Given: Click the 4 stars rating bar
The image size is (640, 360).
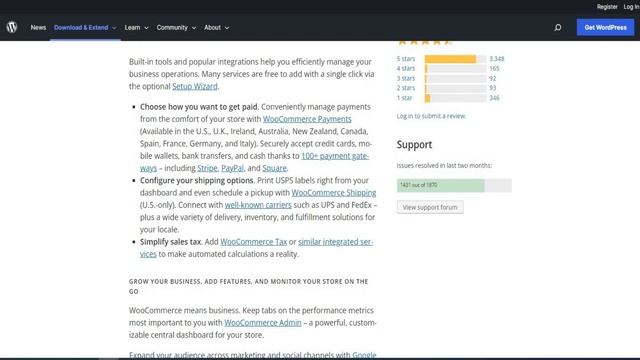Looking at the screenshot, I should [455, 69].
